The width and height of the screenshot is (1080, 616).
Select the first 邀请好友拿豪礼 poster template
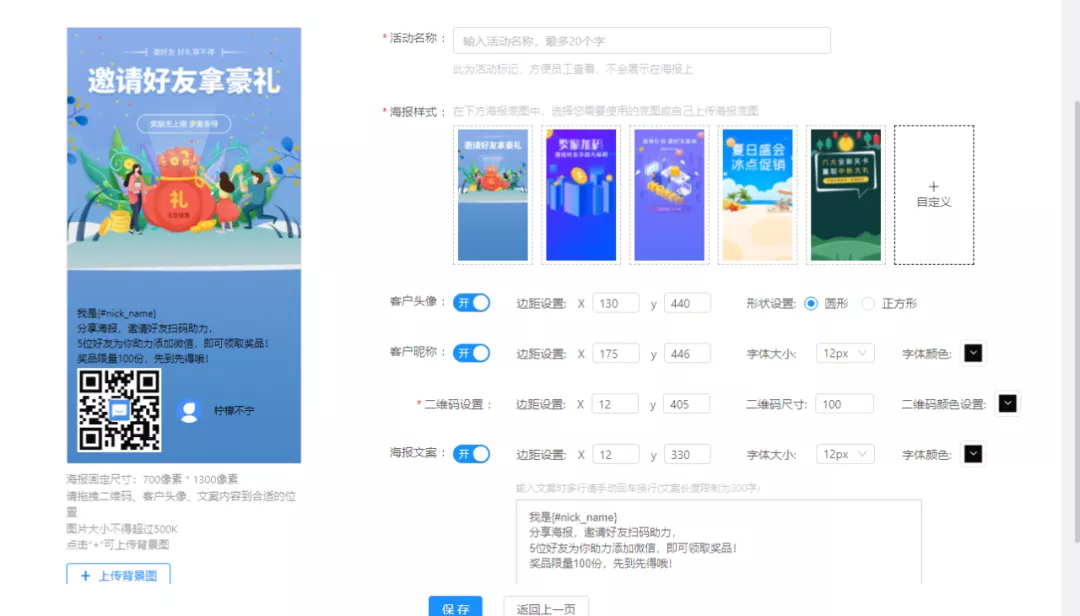pos(492,194)
